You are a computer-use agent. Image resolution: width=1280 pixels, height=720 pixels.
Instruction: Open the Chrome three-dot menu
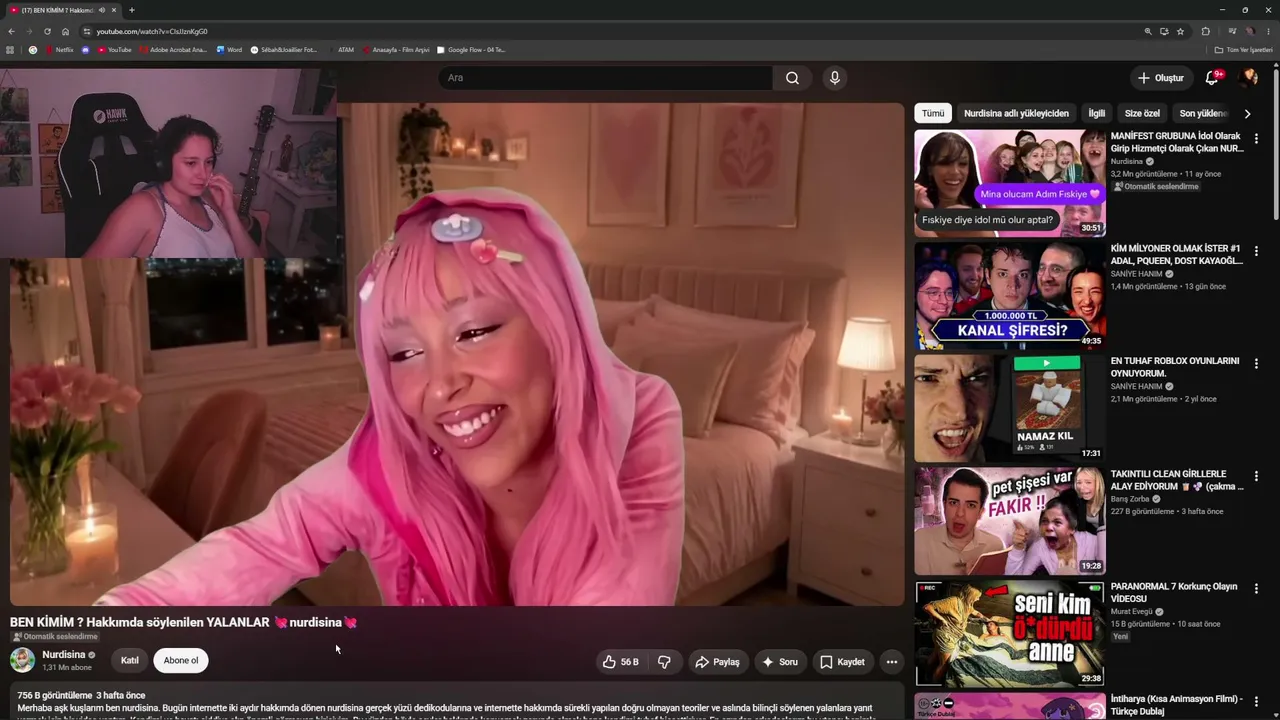[1267, 31]
